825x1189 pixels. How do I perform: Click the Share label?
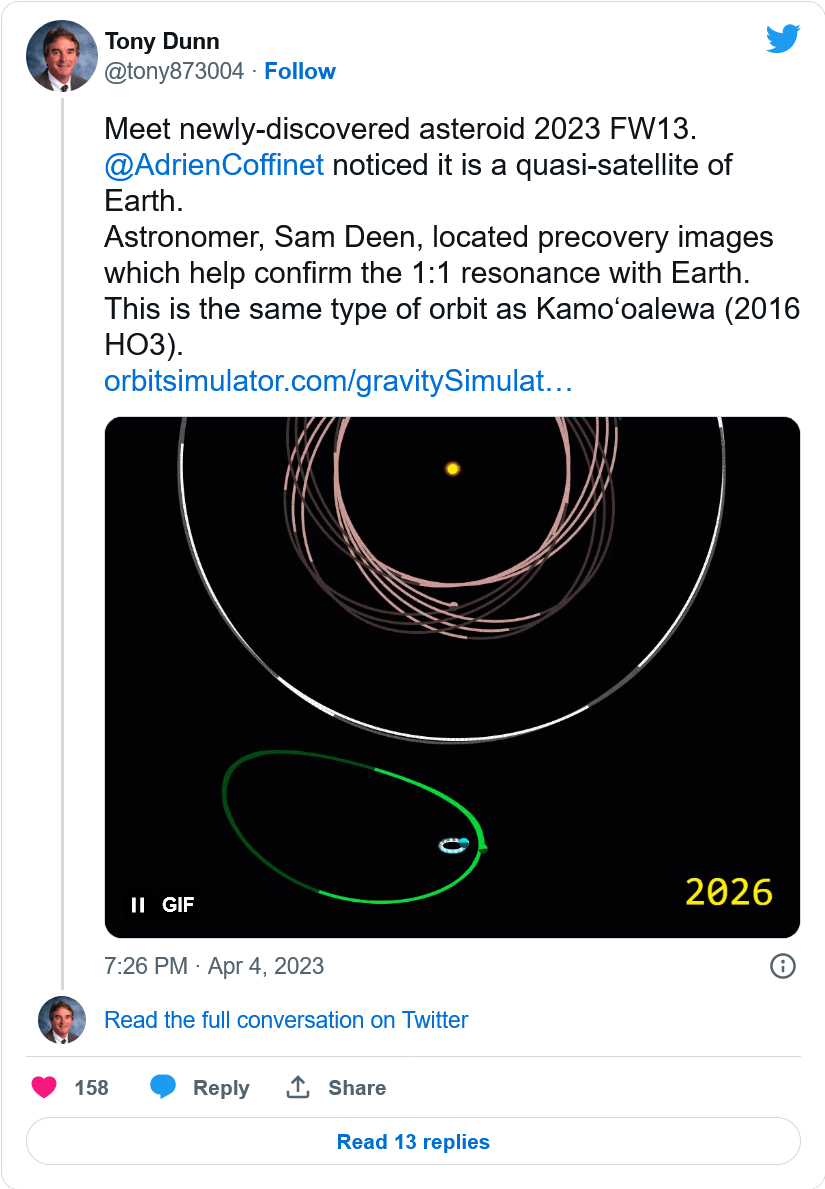click(x=357, y=1088)
